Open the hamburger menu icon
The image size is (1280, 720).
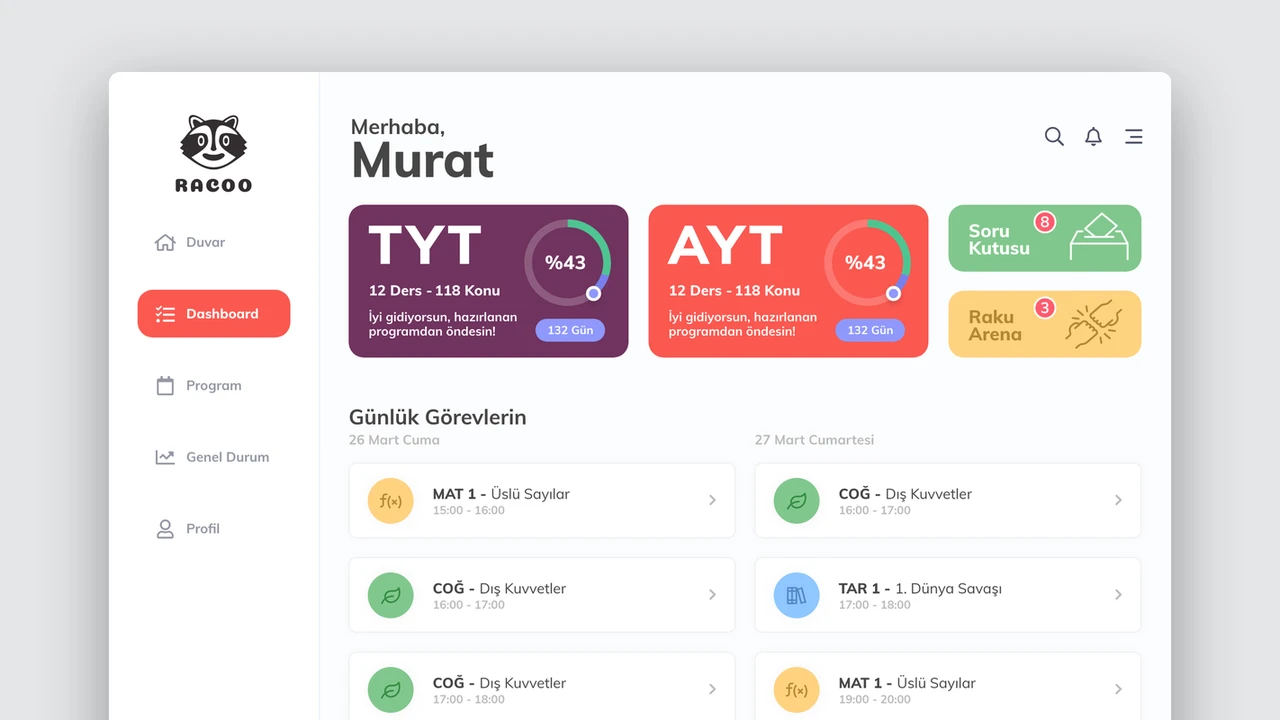click(1133, 136)
